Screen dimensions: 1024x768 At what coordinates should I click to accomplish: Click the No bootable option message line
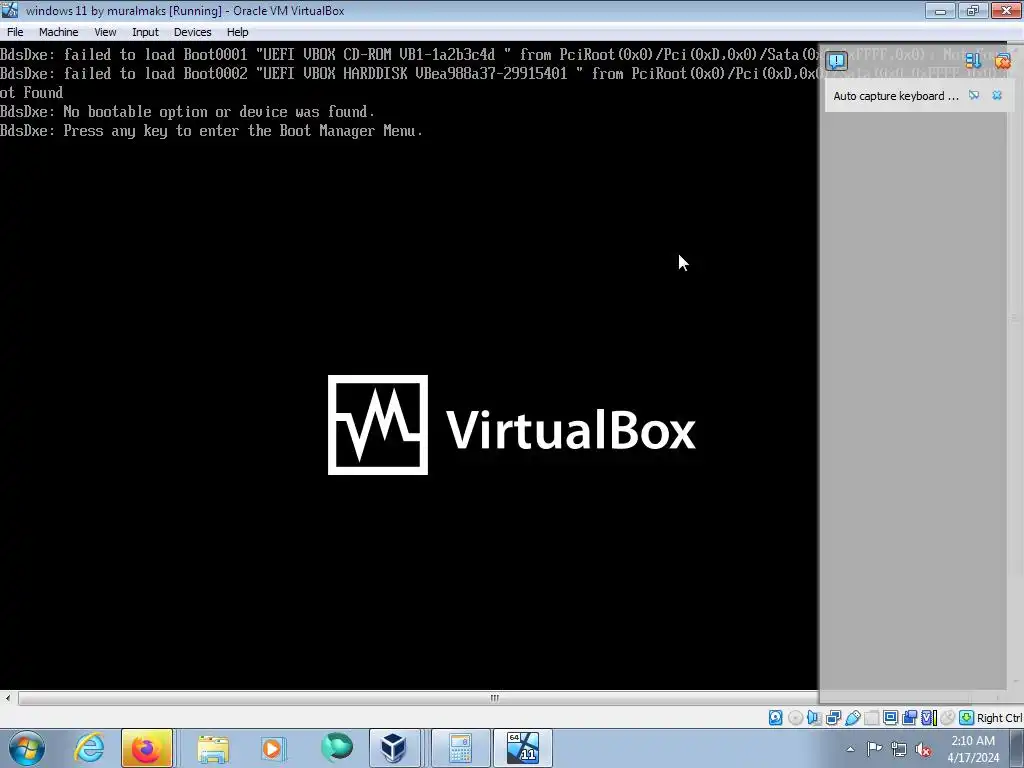pyautogui.click(x=187, y=112)
